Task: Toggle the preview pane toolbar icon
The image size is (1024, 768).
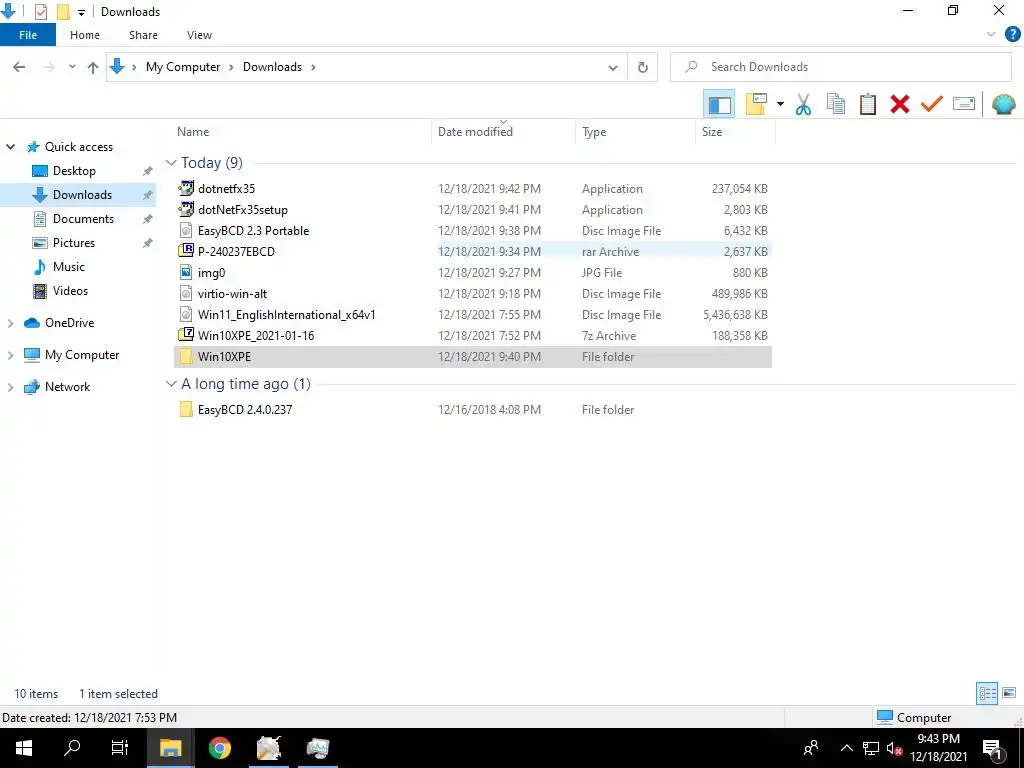Action: click(x=719, y=104)
